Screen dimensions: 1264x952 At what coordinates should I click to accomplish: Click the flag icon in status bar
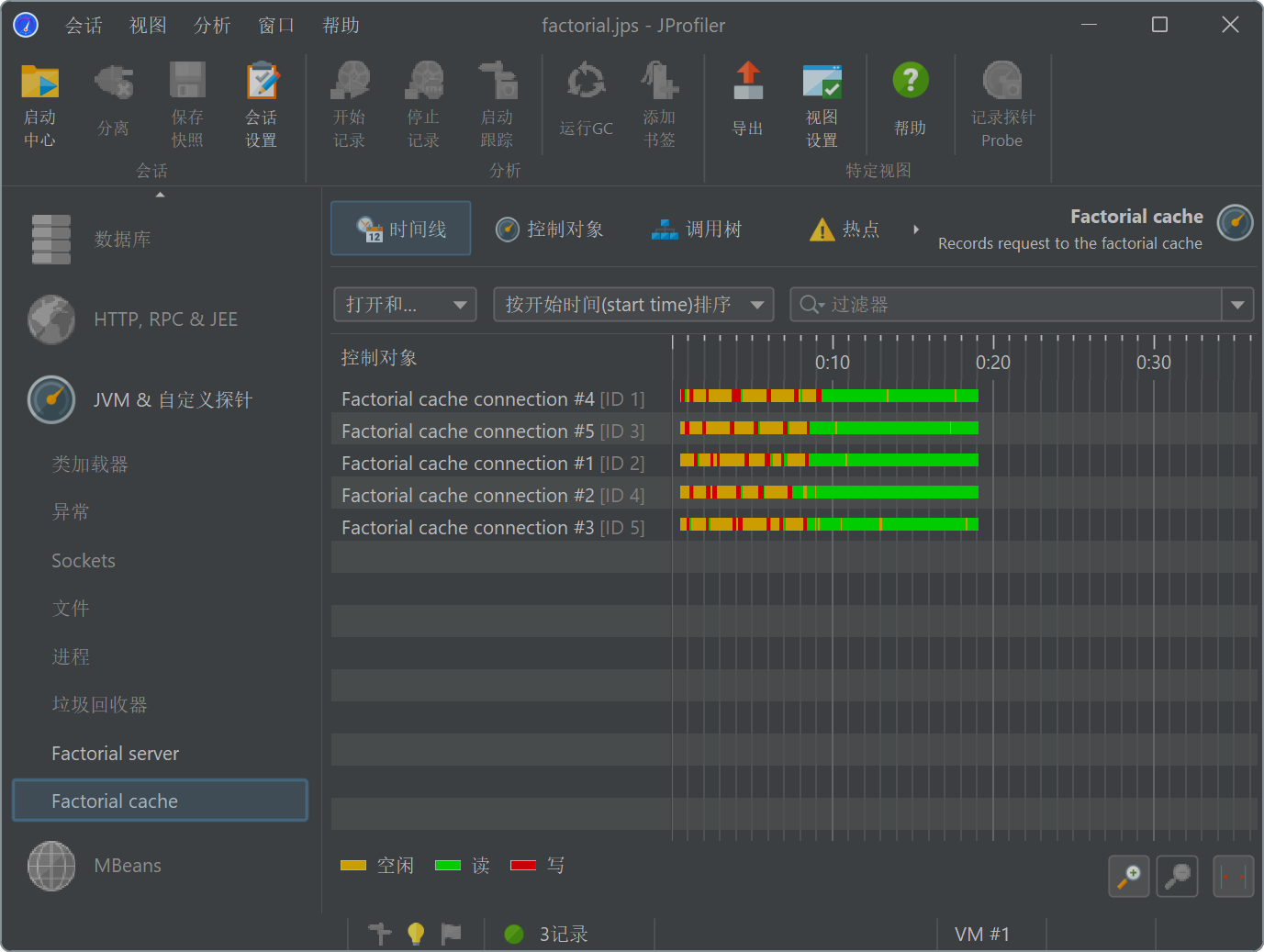pyautogui.click(x=451, y=934)
